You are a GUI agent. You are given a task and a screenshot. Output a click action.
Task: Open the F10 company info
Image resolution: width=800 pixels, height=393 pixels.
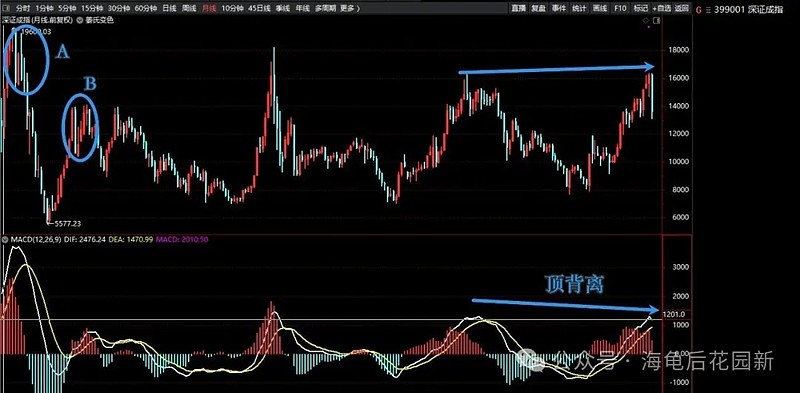[x=620, y=8]
